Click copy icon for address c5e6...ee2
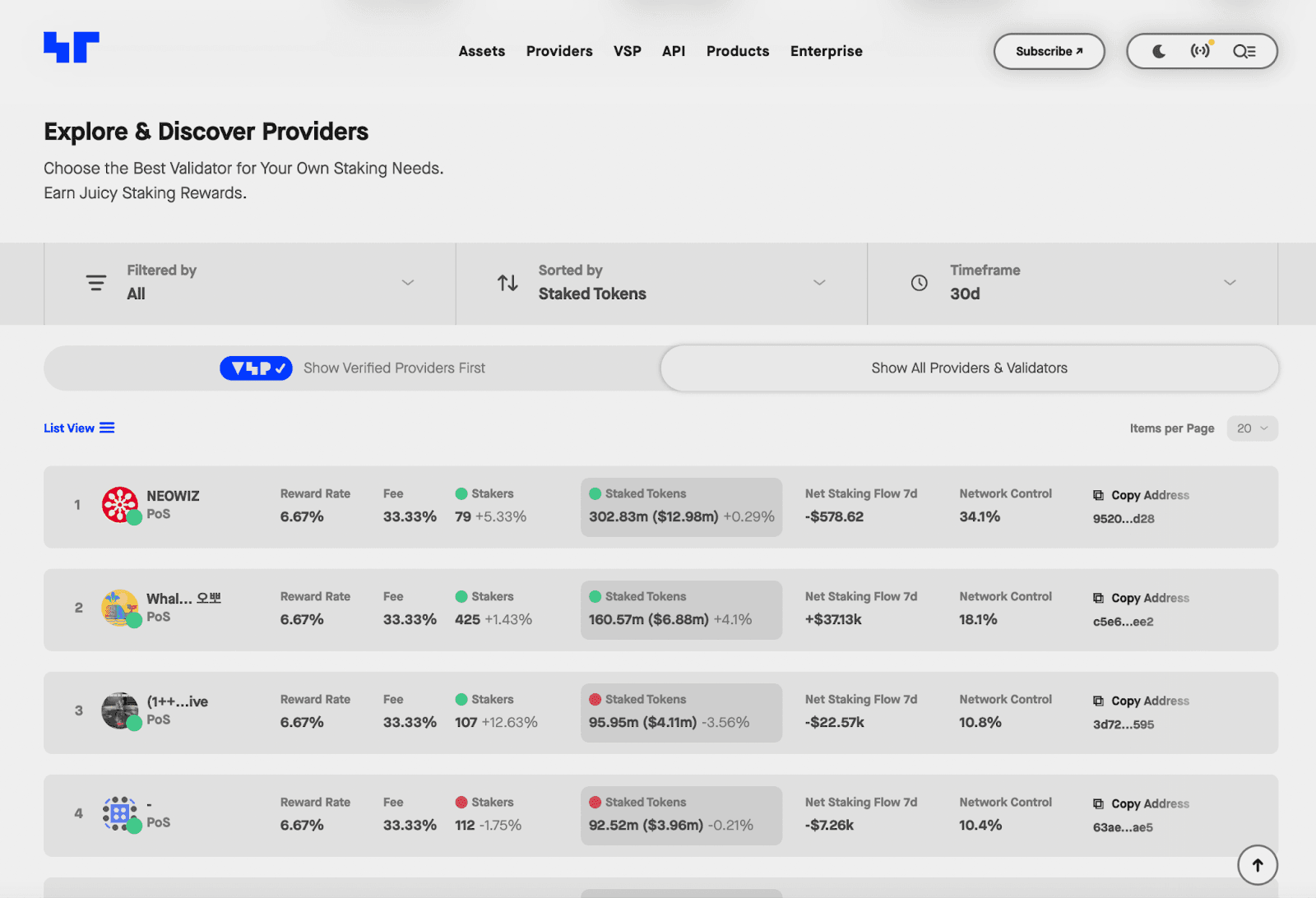Viewport: 1316px width, 898px height. (x=1098, y=598)
